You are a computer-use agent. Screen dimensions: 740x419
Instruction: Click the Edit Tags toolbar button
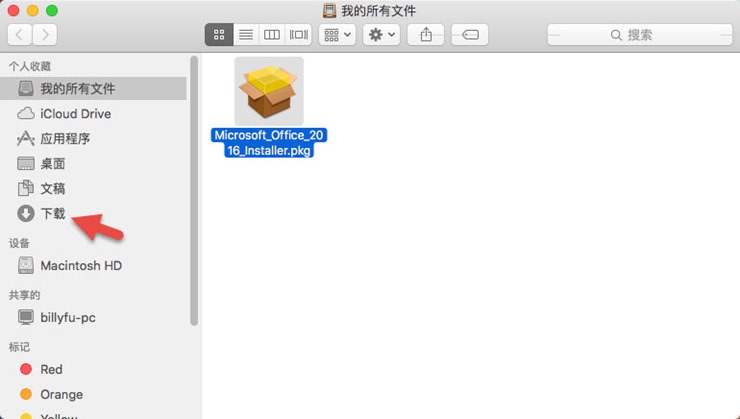(470, 34)
